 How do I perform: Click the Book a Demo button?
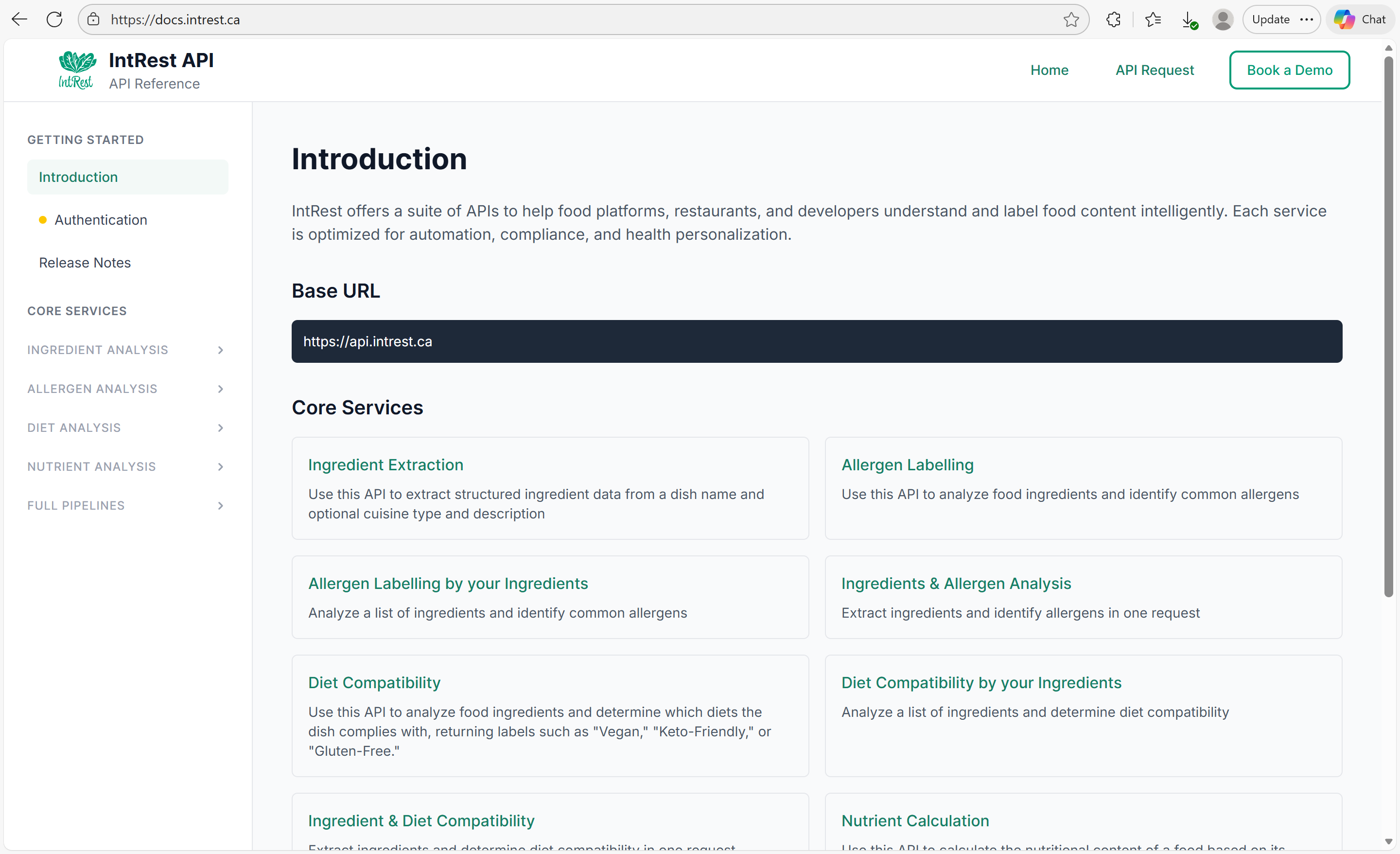pyautogui.click(x=1289, y=70)
